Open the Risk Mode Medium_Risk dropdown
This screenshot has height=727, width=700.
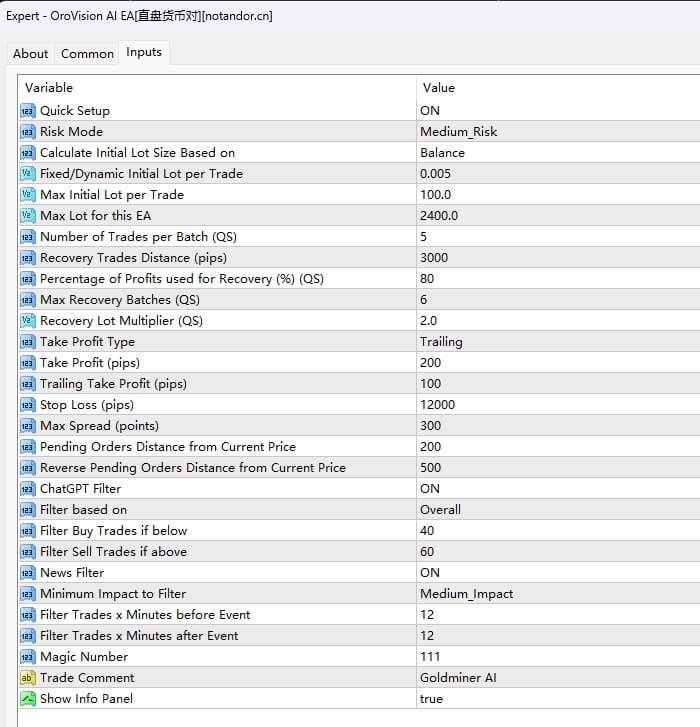click(x=458, y=132)
